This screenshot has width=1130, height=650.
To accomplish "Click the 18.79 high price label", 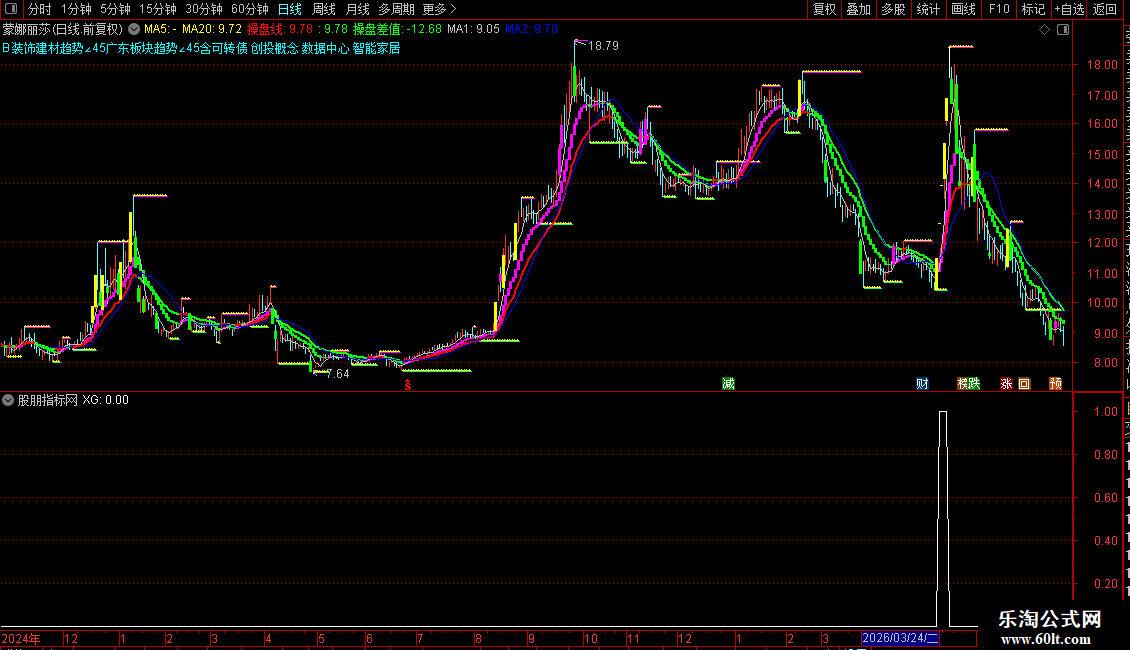I will pos(603,45).
